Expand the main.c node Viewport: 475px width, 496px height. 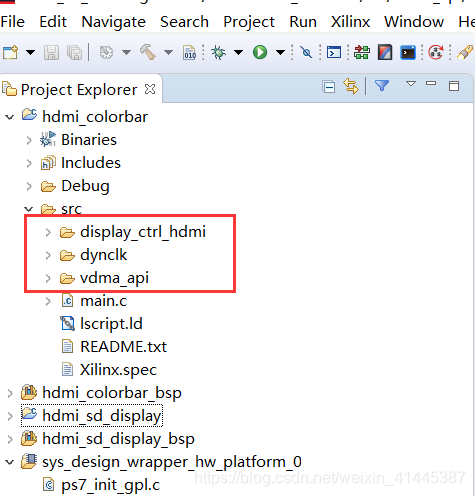click(48, 301)
